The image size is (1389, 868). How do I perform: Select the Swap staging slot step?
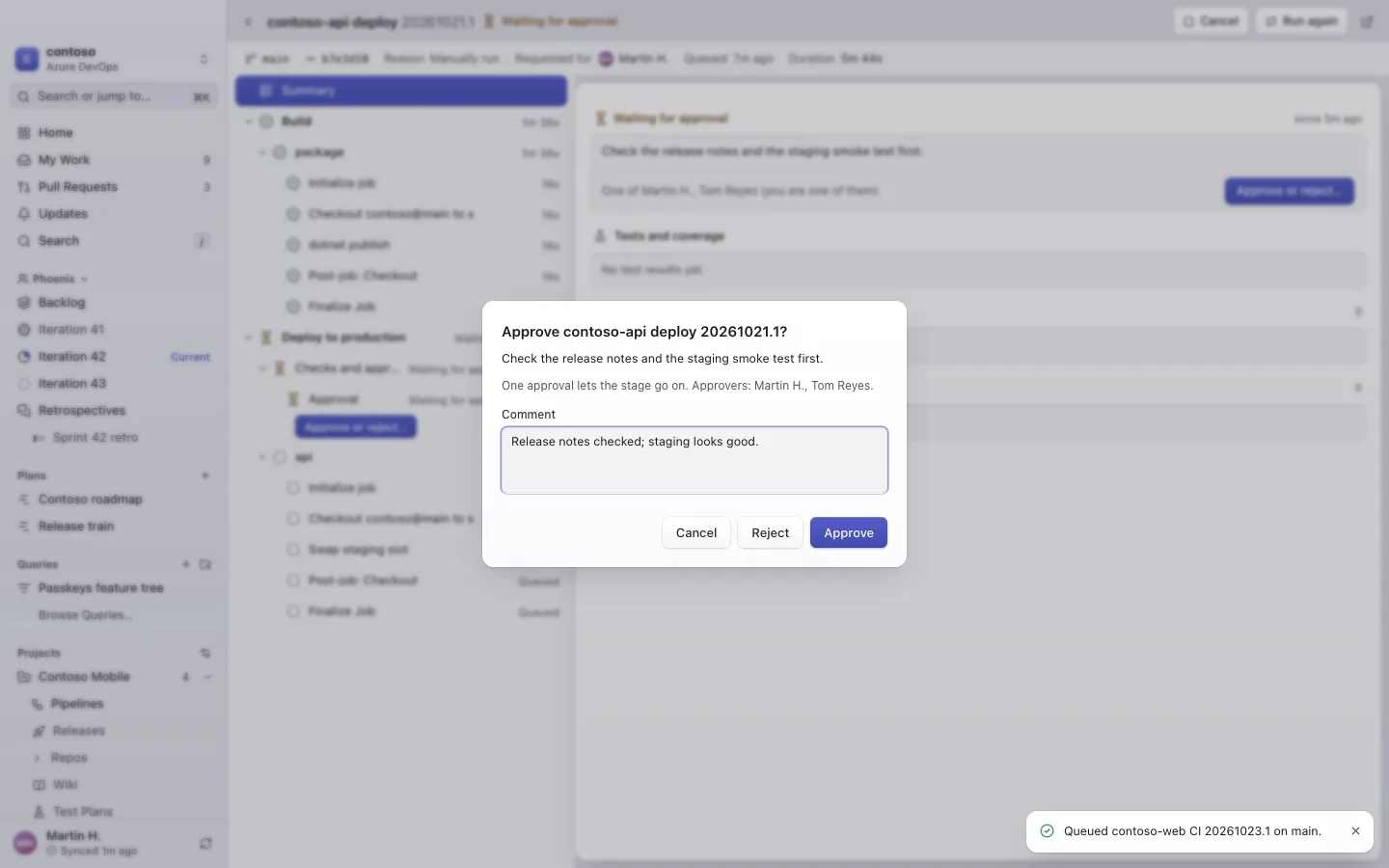coord(401,550)
